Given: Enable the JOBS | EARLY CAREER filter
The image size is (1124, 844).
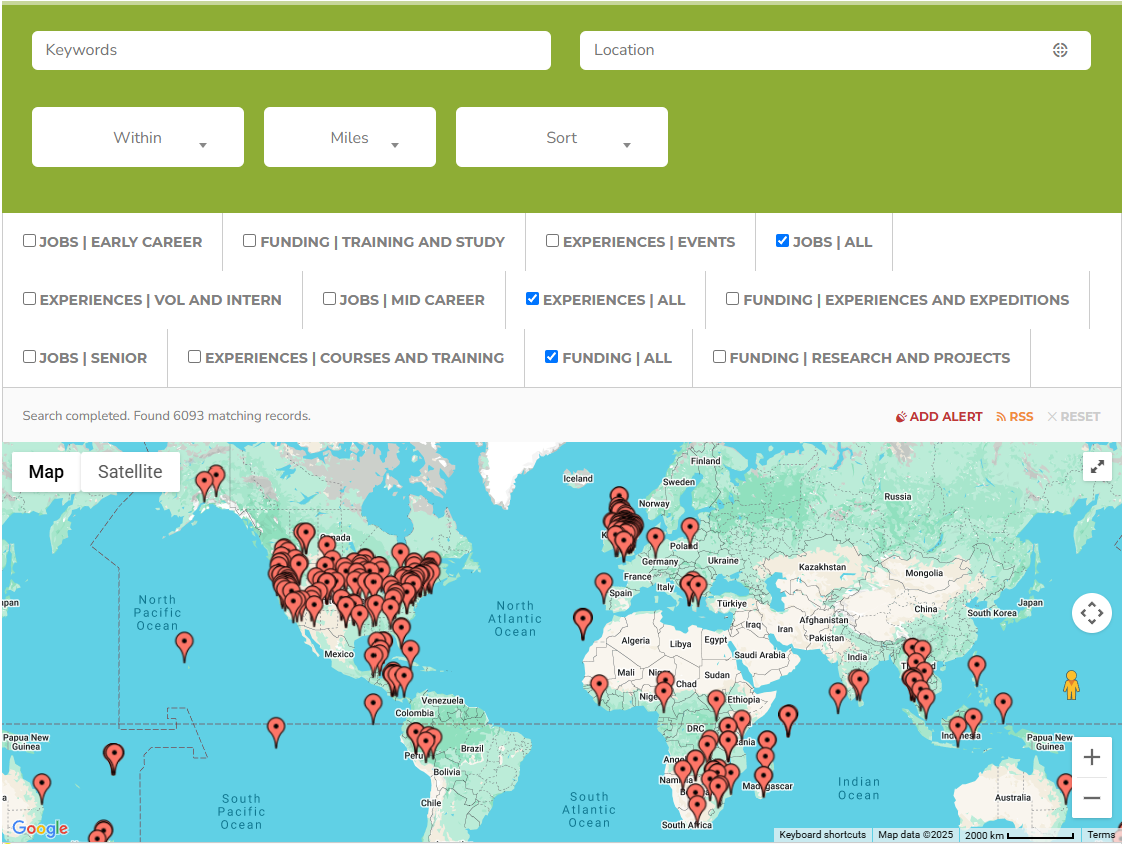Looking at the screenshot, I should click(x=29, y=240).
